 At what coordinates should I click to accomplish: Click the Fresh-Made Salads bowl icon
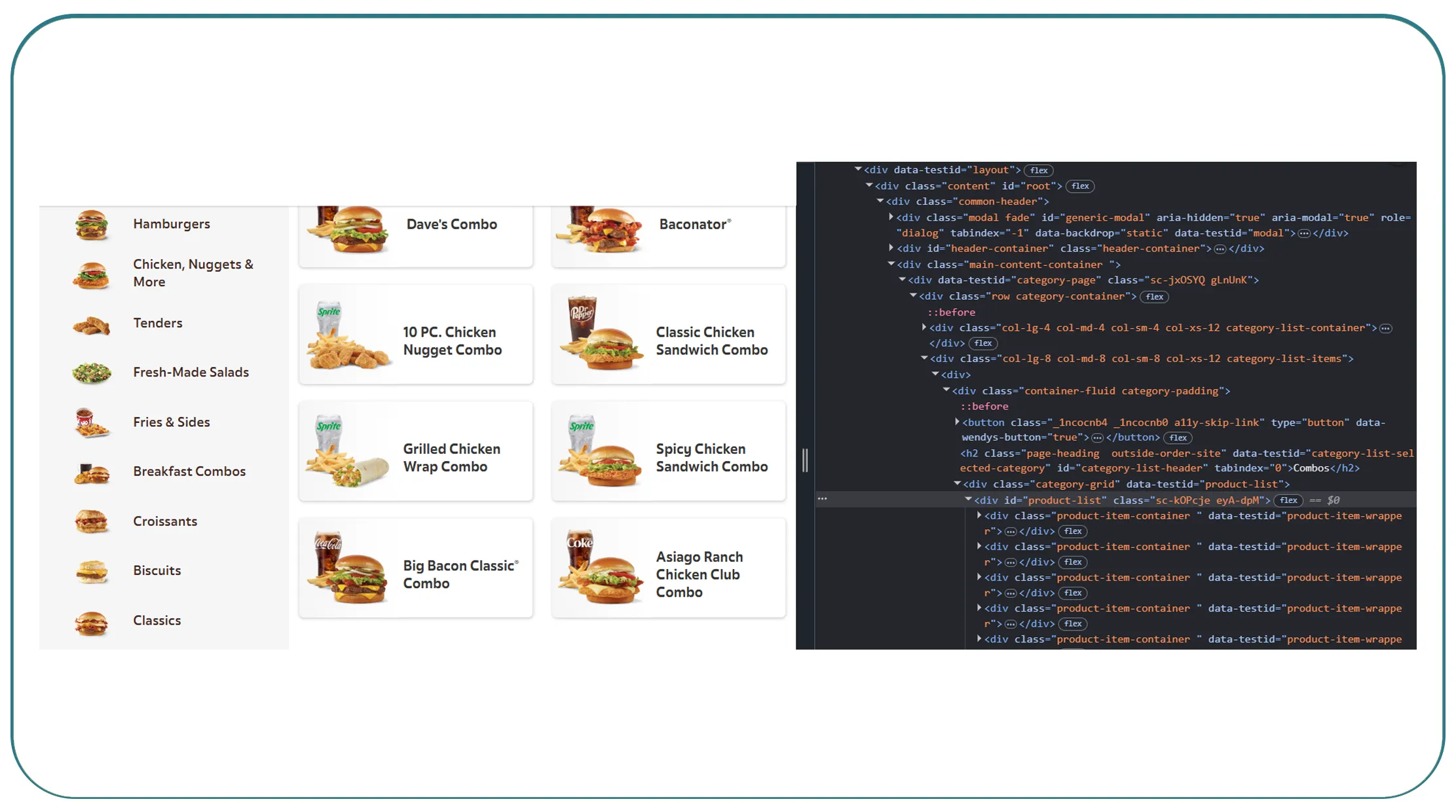pos(91,373)
